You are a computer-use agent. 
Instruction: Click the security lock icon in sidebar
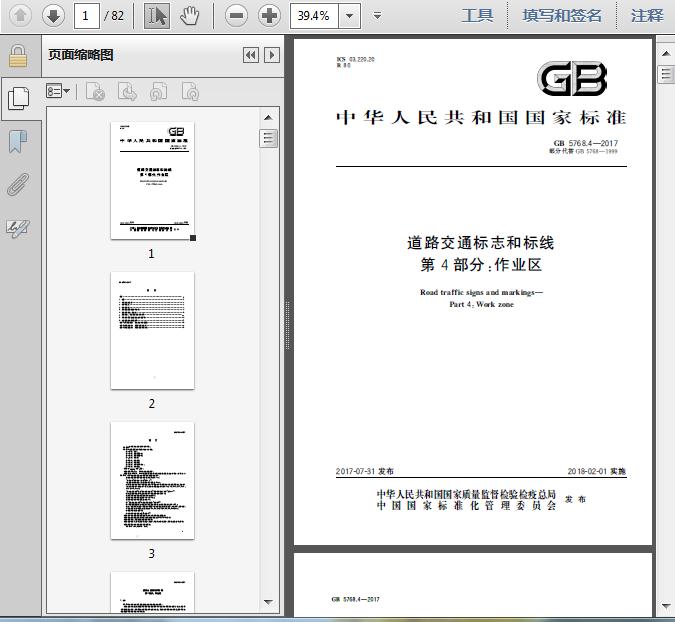pos(18,56)
